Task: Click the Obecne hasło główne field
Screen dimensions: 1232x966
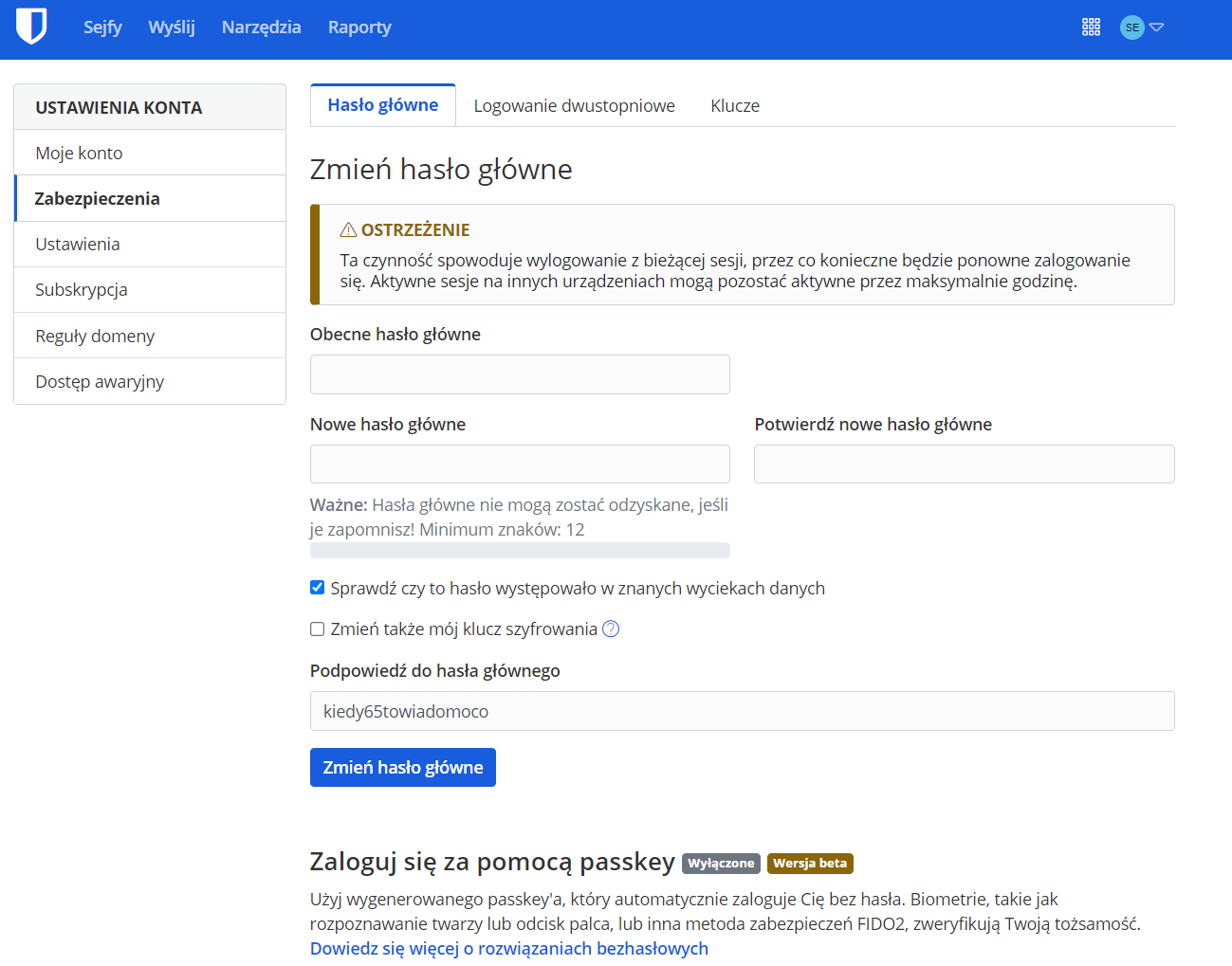Action: (520, 374)
